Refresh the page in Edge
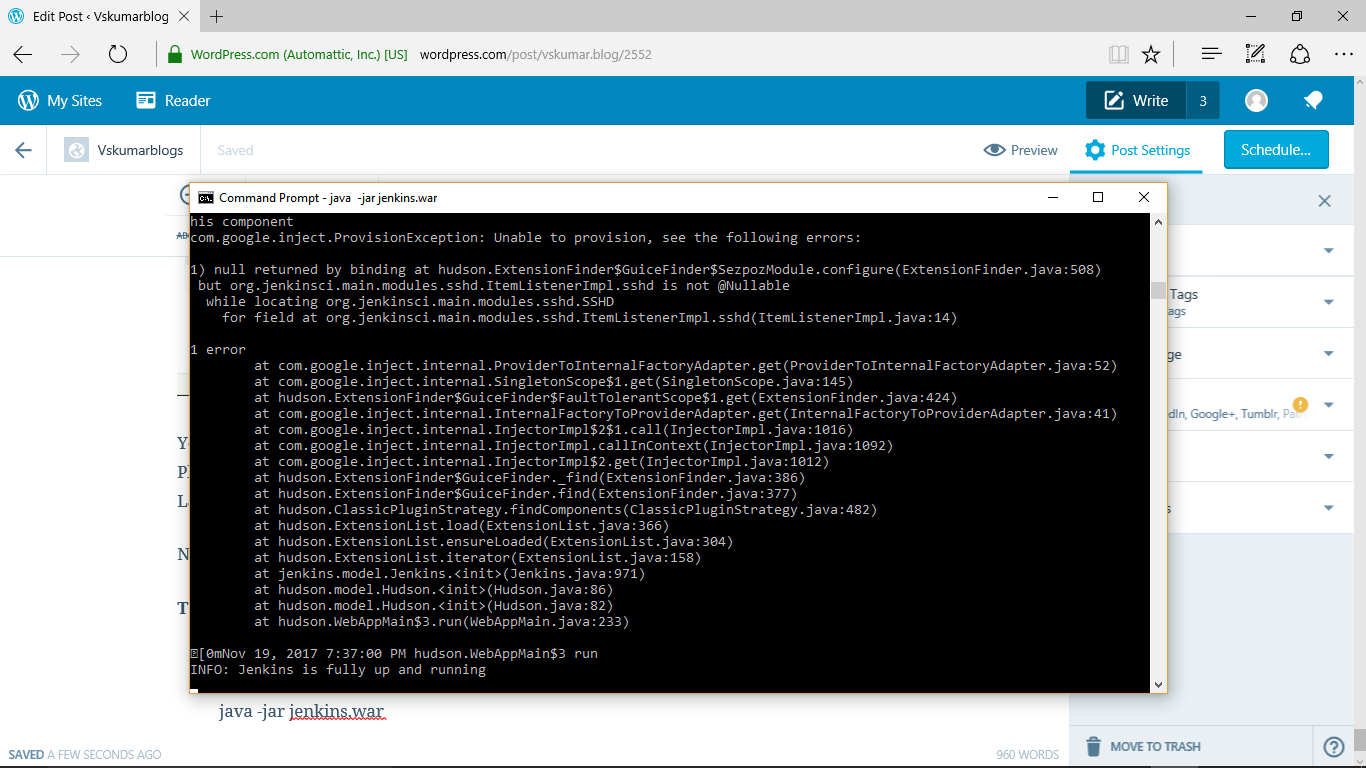Image resolution: width=1366 pixels, height=768 pixels. (x=118, y=55)
